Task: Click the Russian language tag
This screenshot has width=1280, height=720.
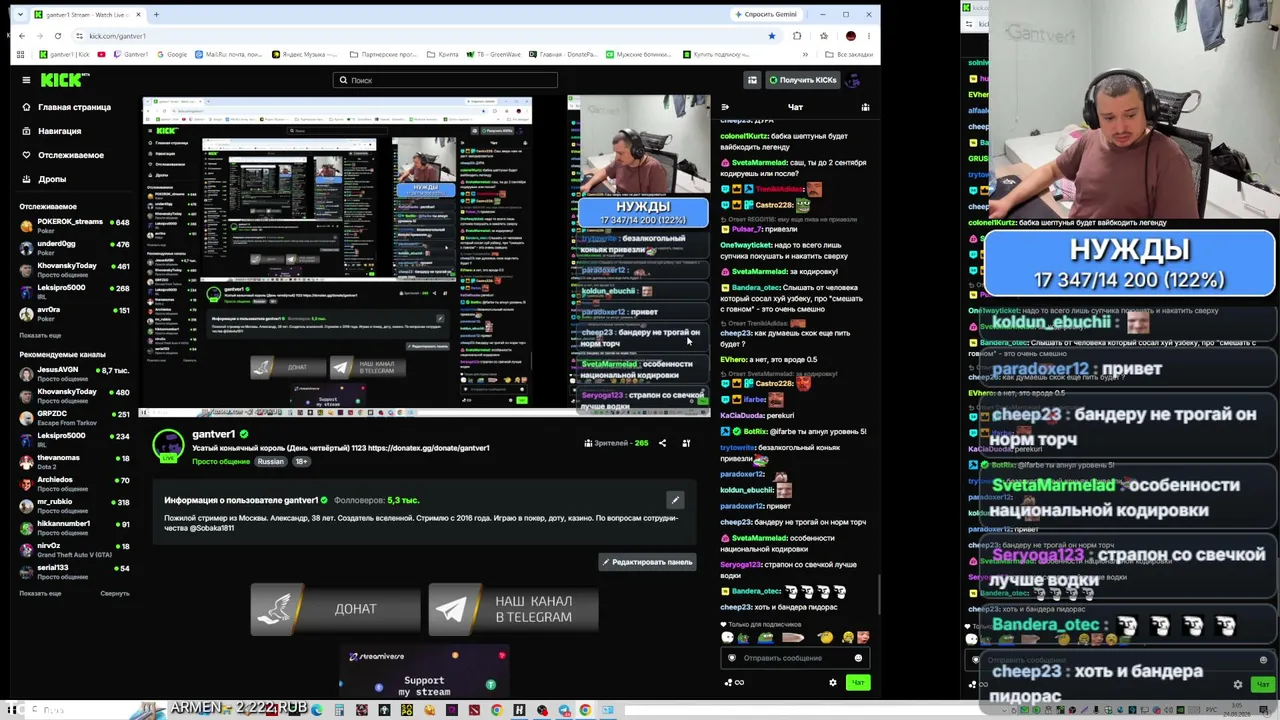Action: click(x=270, y=462)
